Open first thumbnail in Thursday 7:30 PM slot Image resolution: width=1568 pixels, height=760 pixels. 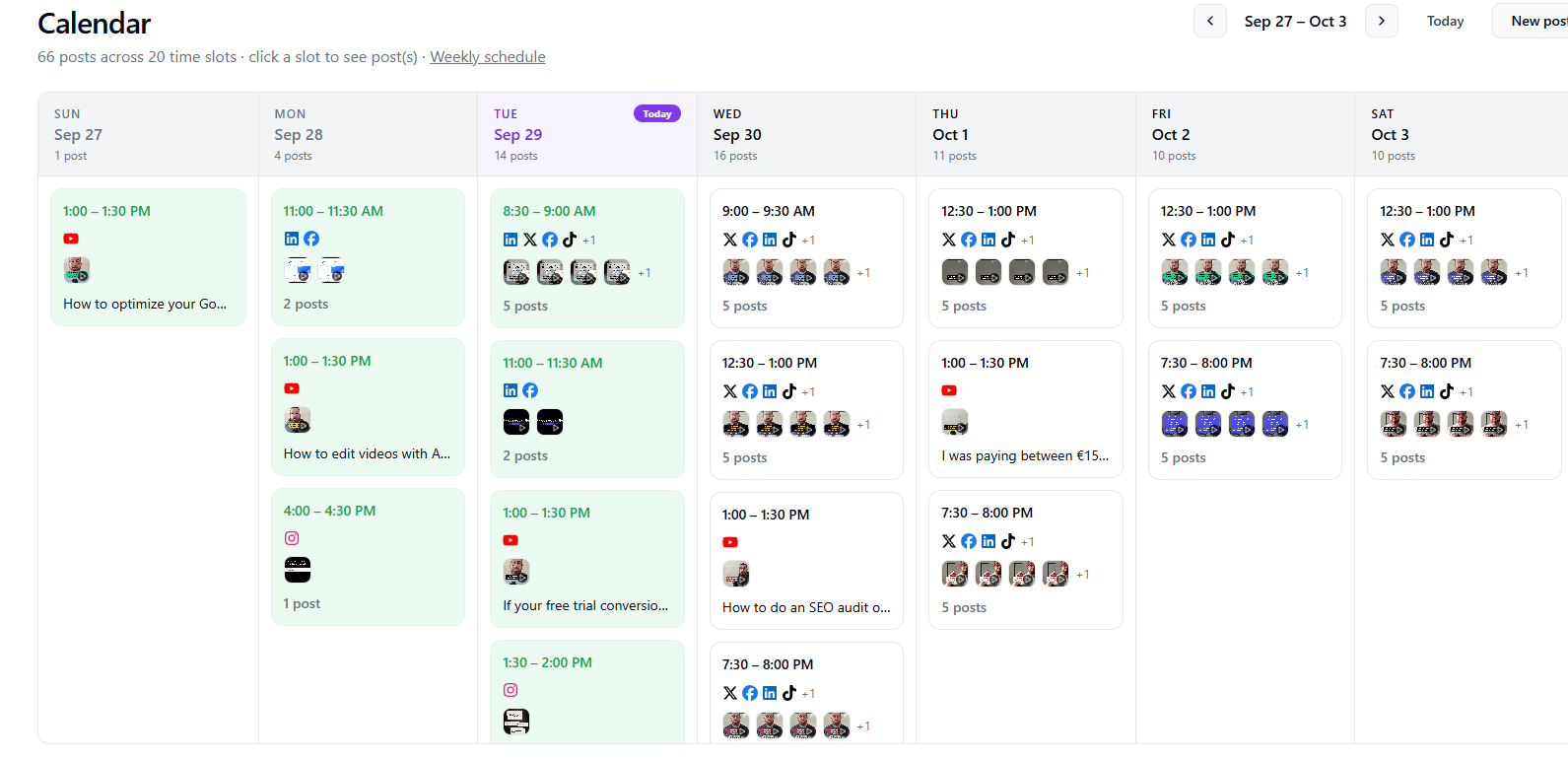coord(955,574)
